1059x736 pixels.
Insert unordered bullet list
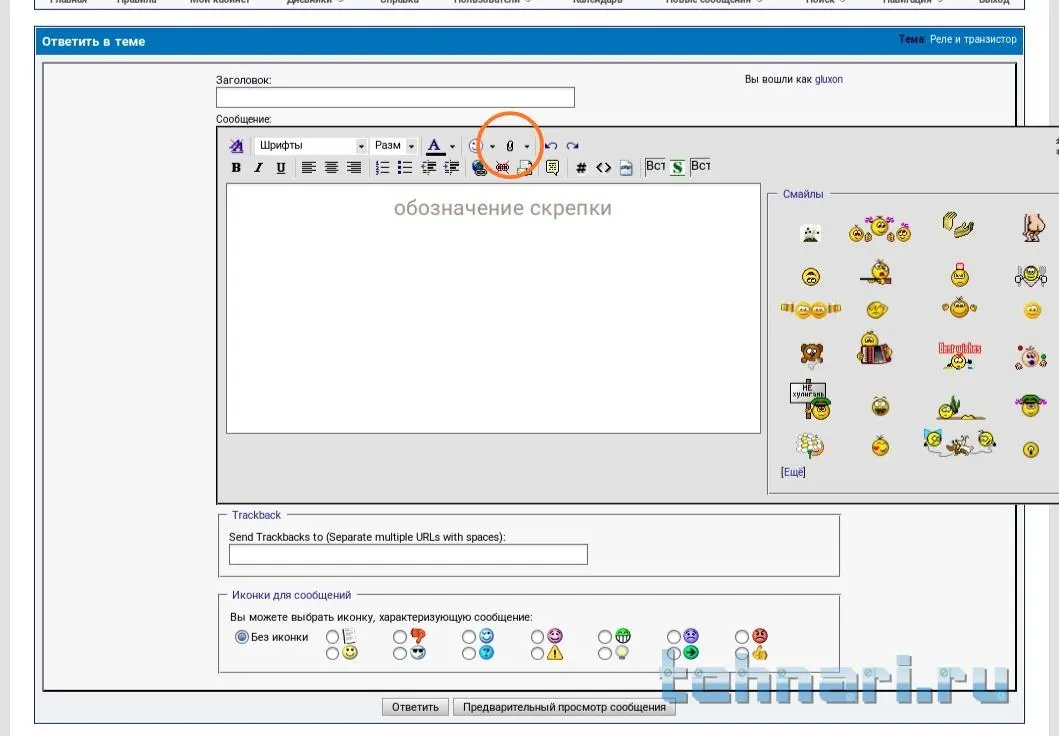click(x=405, y=167)
